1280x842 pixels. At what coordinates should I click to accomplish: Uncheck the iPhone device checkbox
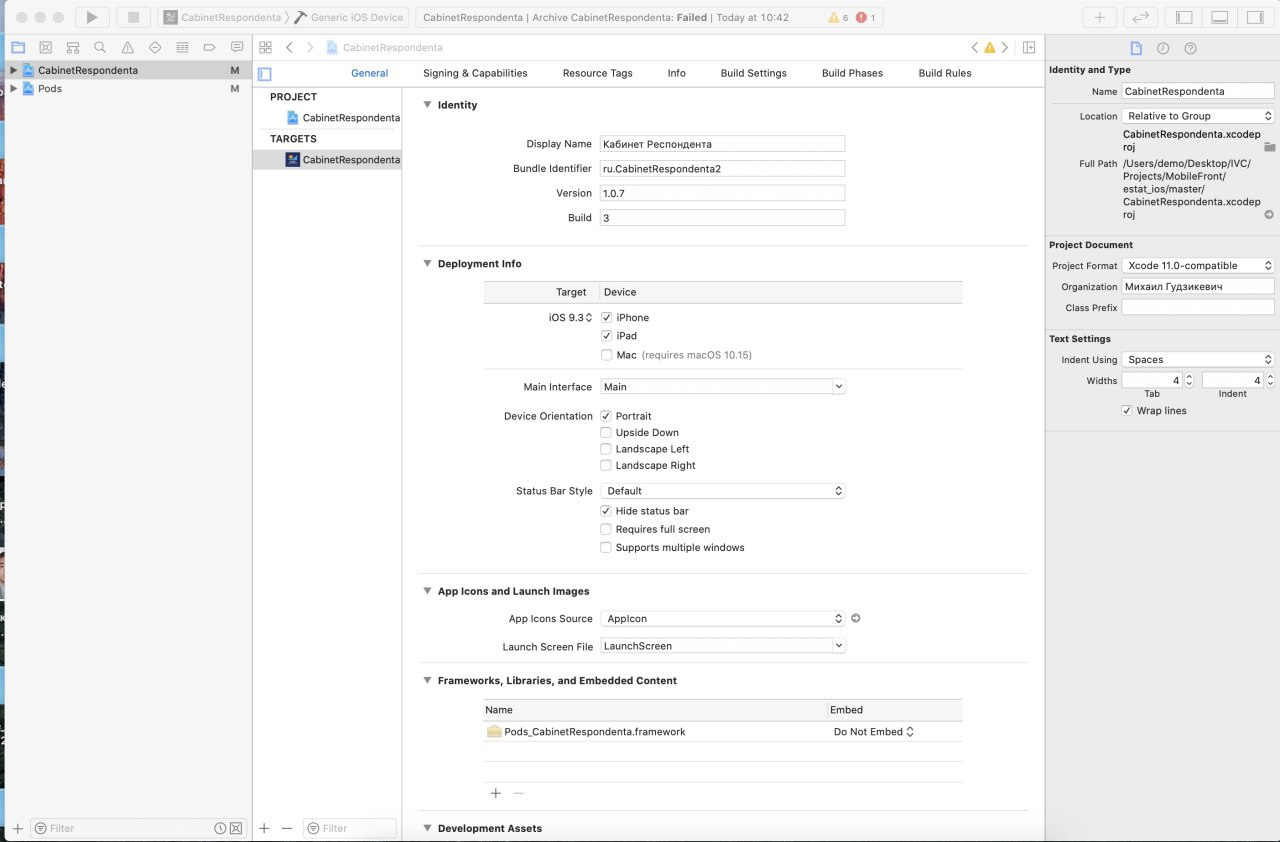point(606,317)
